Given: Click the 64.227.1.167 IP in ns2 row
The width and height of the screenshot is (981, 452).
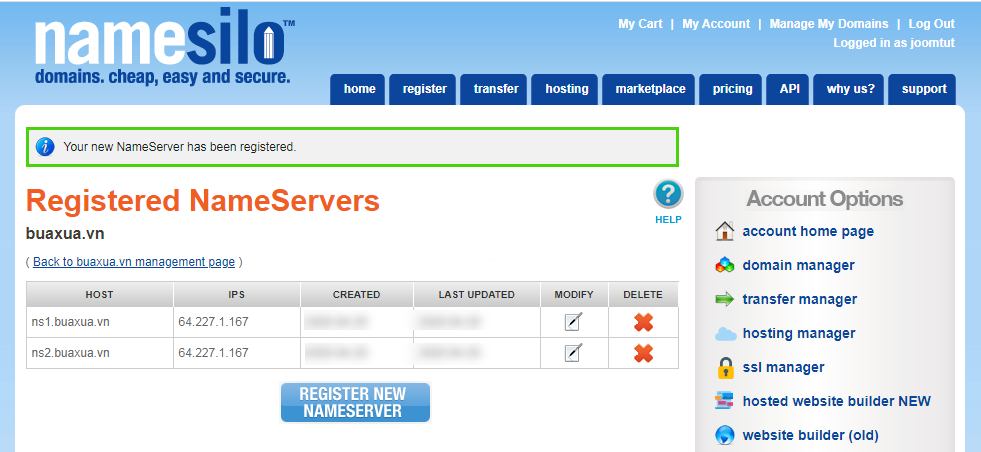Looking at the screenshot, I should coord(213,352).
